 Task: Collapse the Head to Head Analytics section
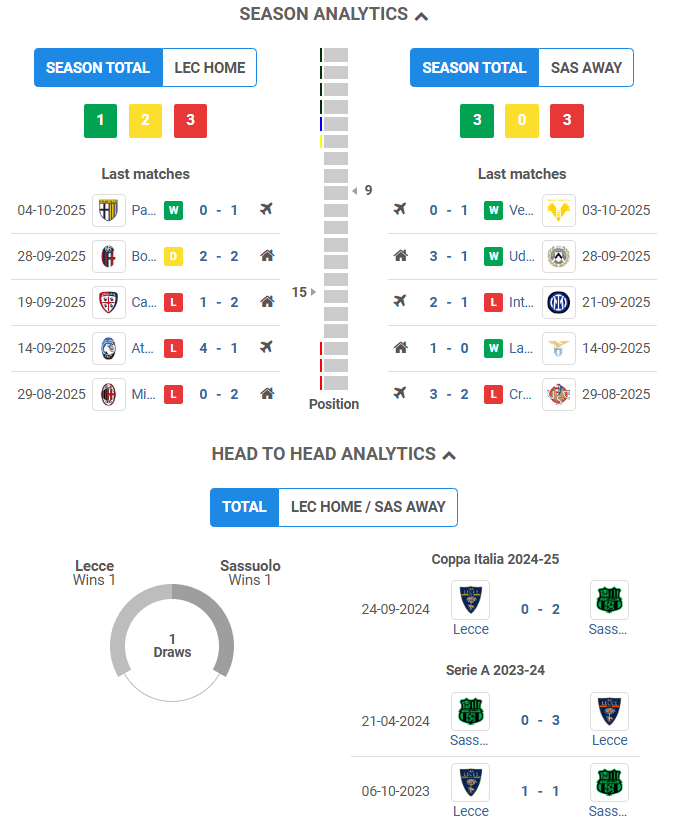point(449,455)
